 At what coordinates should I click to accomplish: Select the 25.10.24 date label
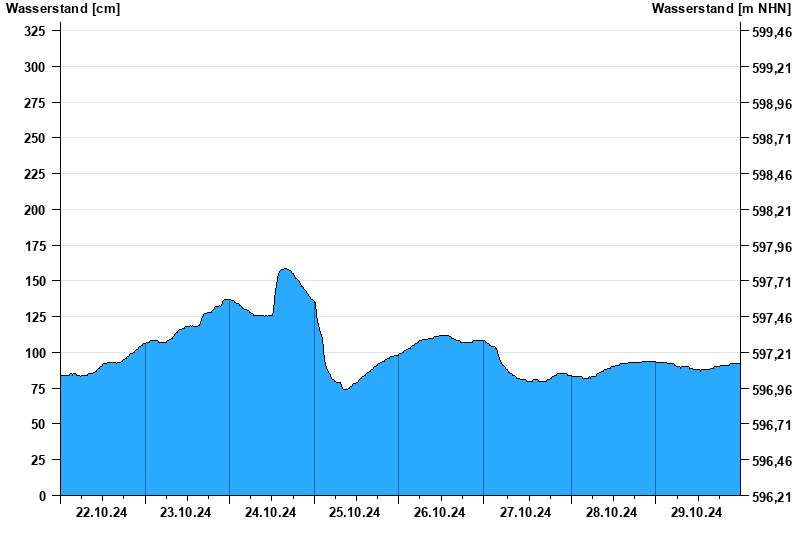[x=355, y=513]
